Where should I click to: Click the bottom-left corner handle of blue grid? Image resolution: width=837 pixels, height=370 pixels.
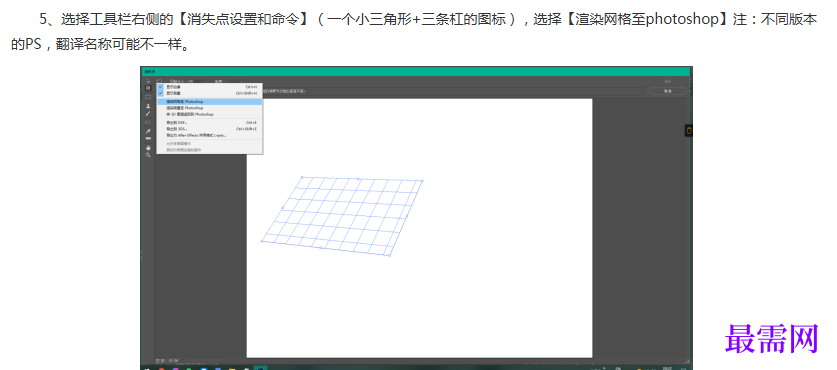point(262,241)
